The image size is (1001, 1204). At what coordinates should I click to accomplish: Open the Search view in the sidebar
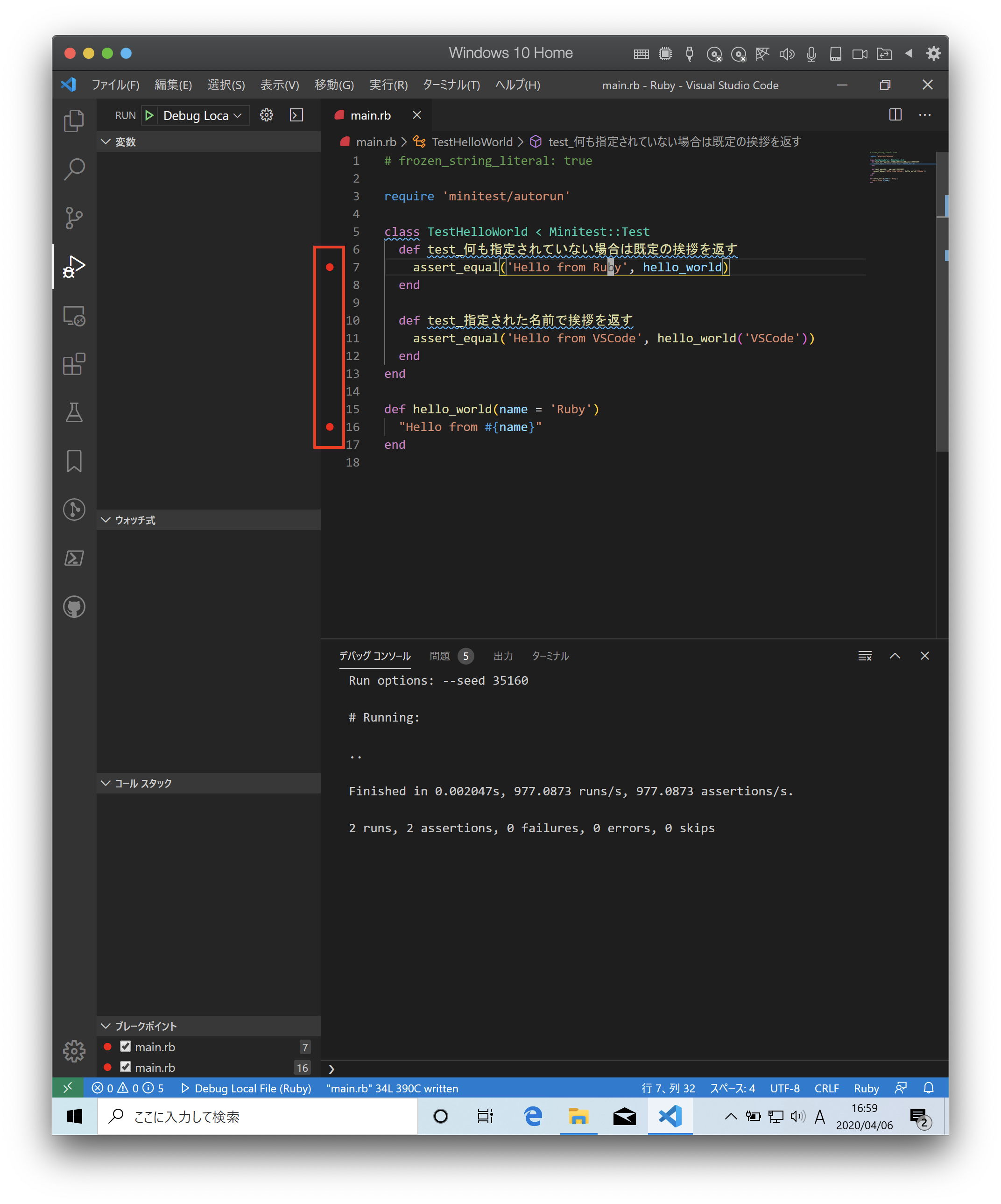pyautogui.click(x=74, y=169)
